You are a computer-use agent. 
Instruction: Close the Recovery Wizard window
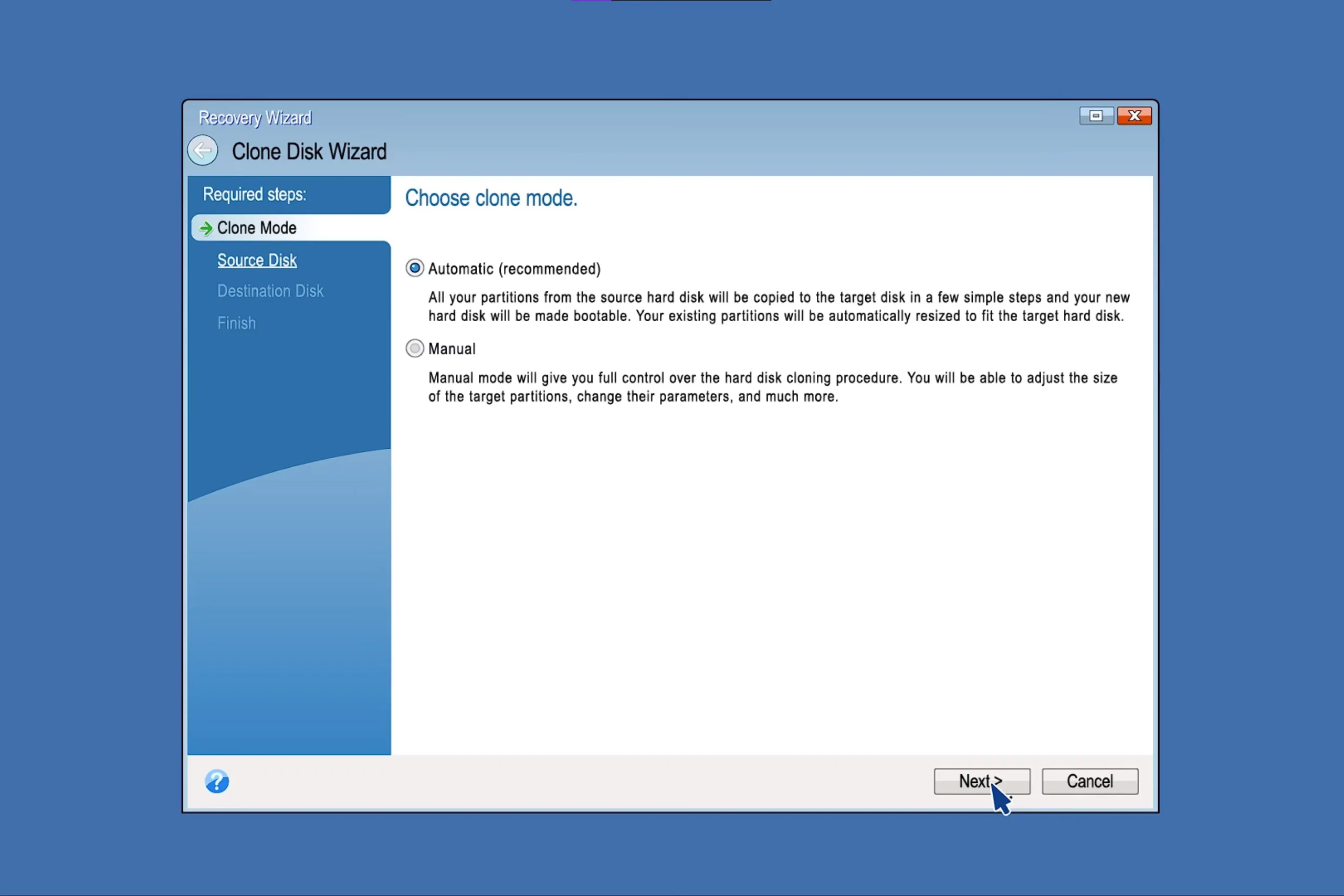1133,116
